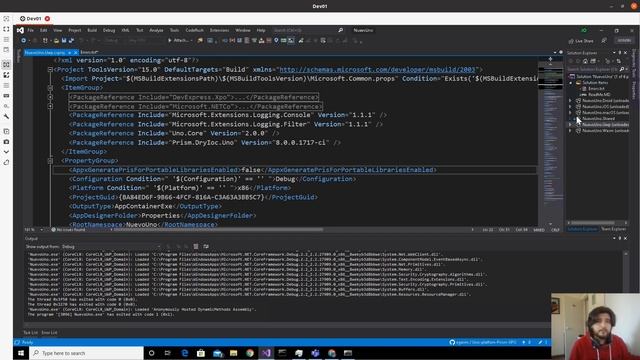Close the Output panel
This screenshot has height=360, width=640.
point(625,238)
